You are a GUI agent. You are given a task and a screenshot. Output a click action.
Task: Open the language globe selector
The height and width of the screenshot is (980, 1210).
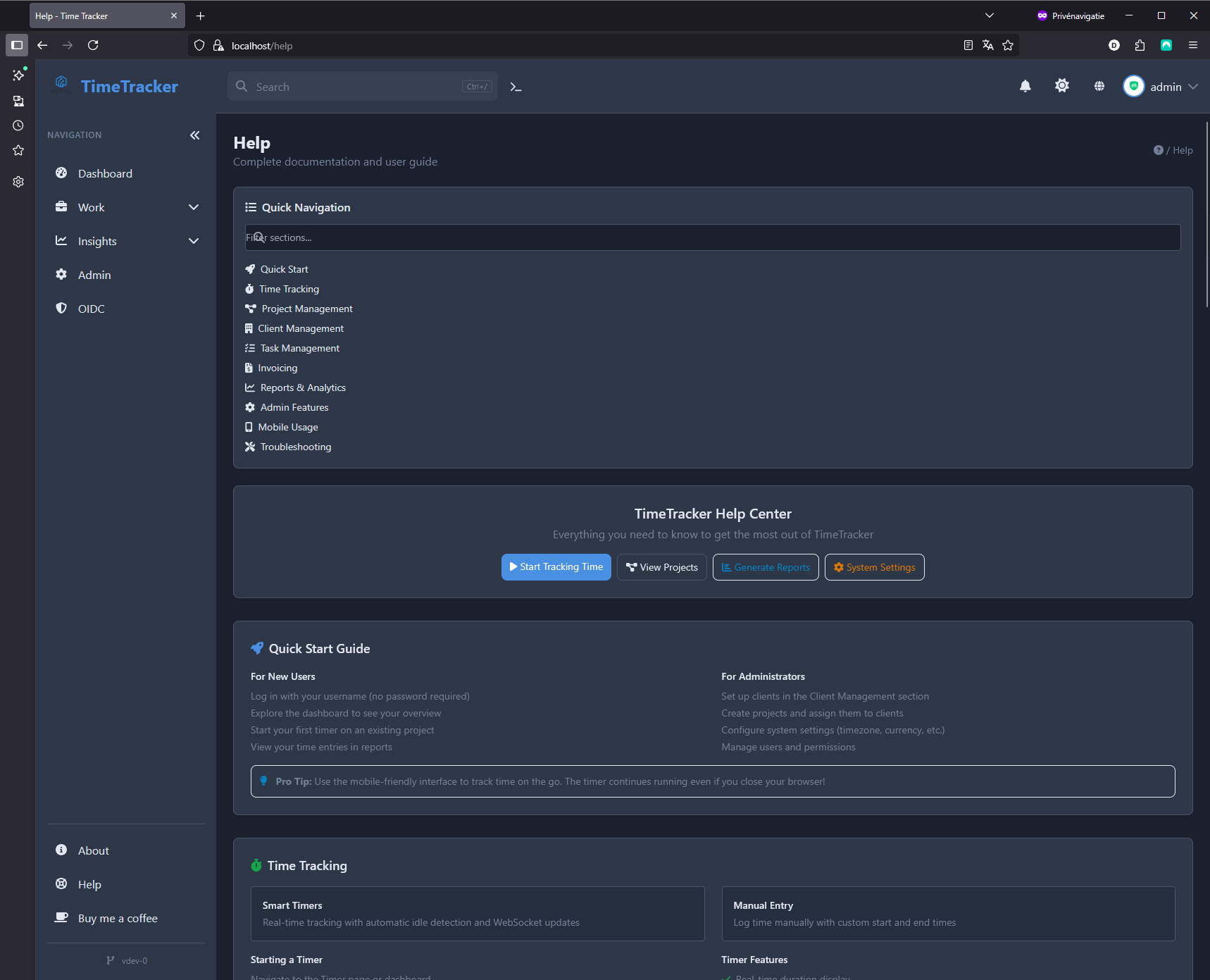click(1099, 87)
